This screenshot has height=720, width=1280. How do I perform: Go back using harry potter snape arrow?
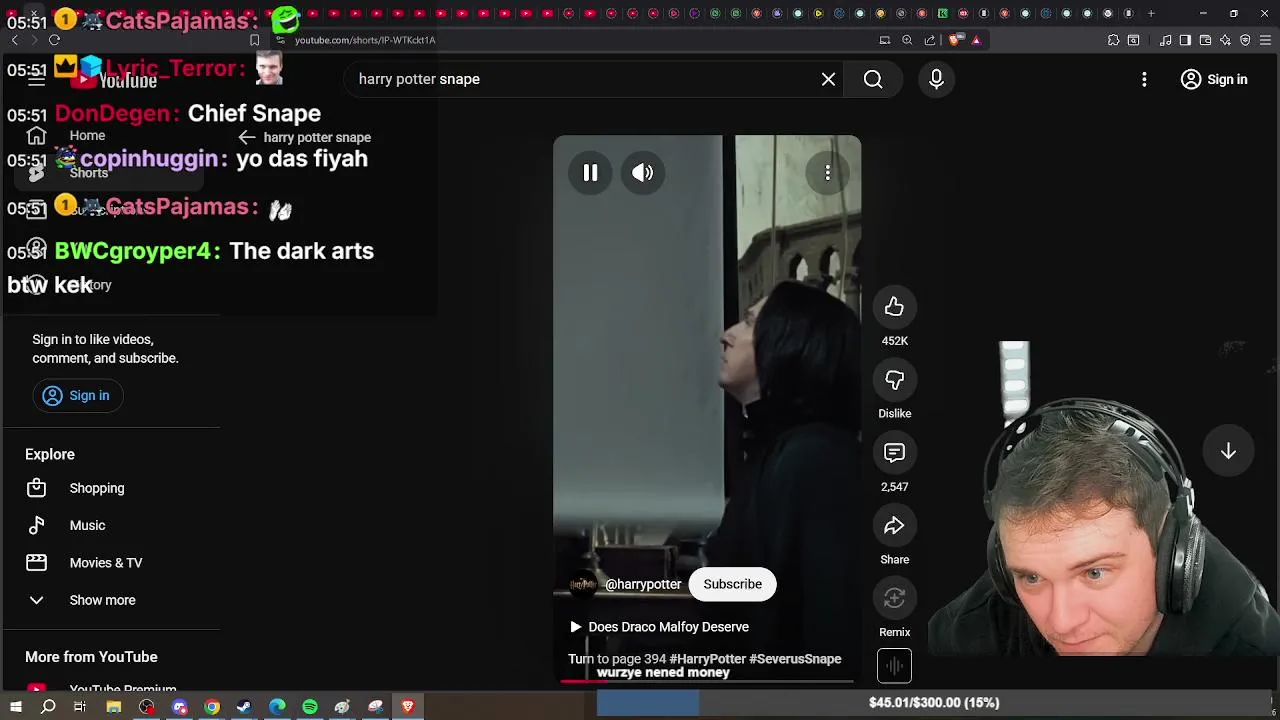pos(247,137)
